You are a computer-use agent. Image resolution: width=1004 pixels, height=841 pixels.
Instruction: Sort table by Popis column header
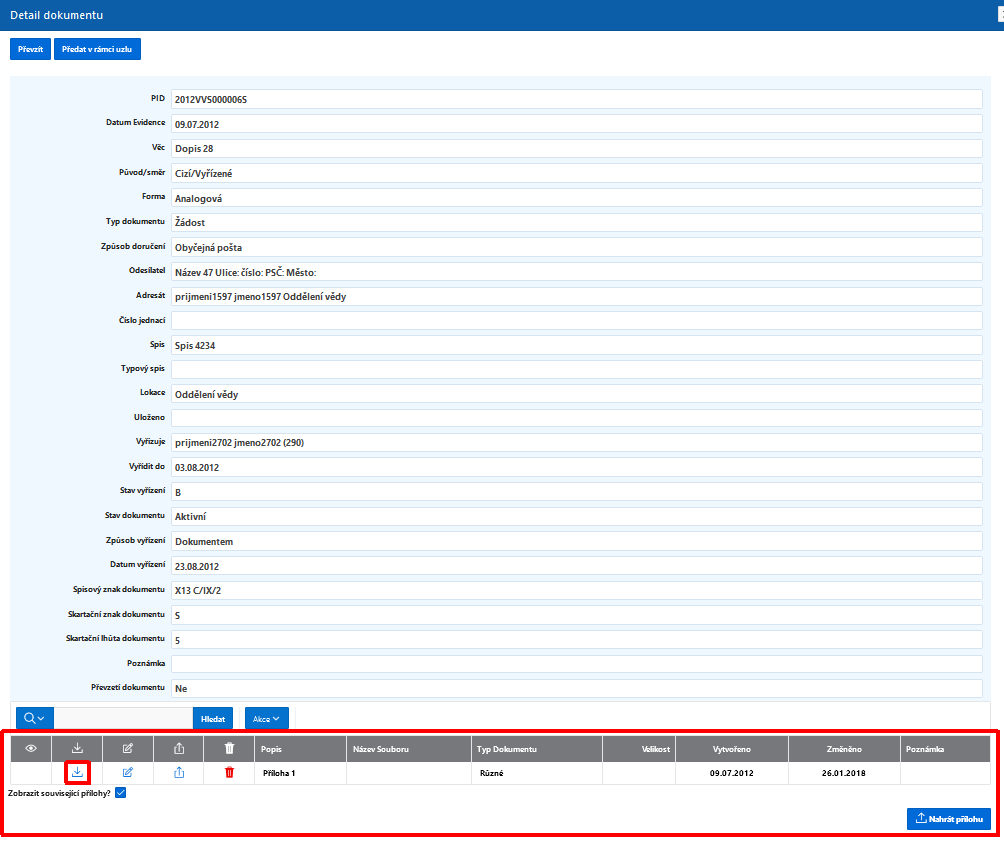point(271,749)
